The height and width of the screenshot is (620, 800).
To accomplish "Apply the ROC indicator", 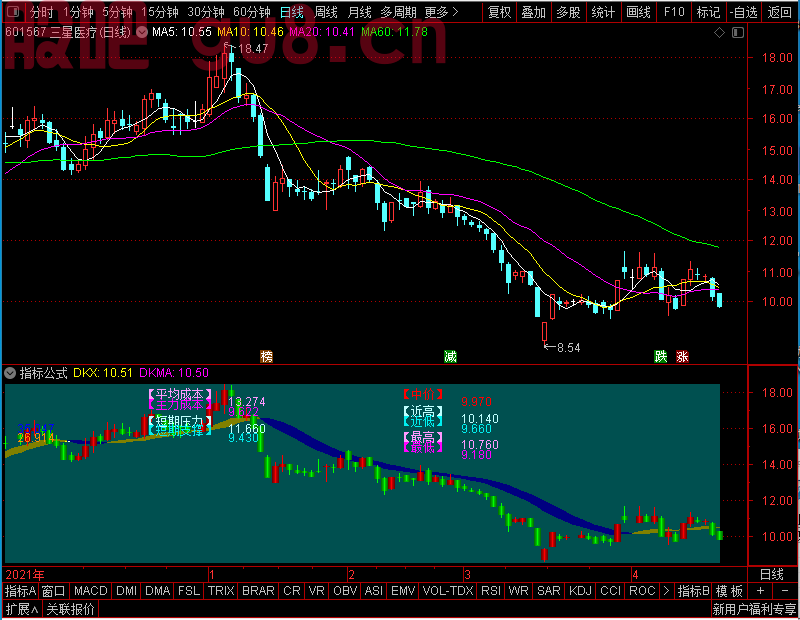I will (642, 590).
